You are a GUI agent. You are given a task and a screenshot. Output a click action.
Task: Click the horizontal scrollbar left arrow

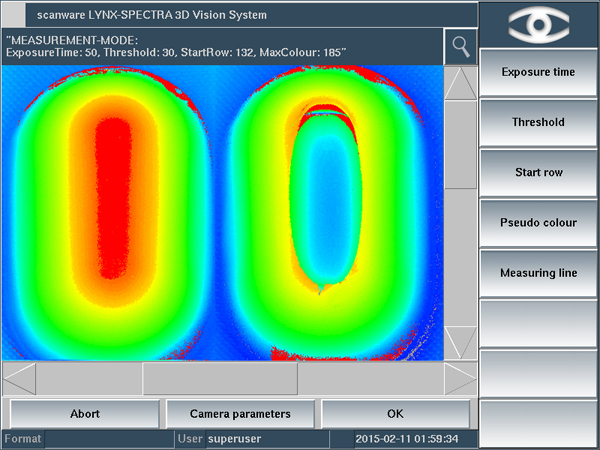point(20,378)
